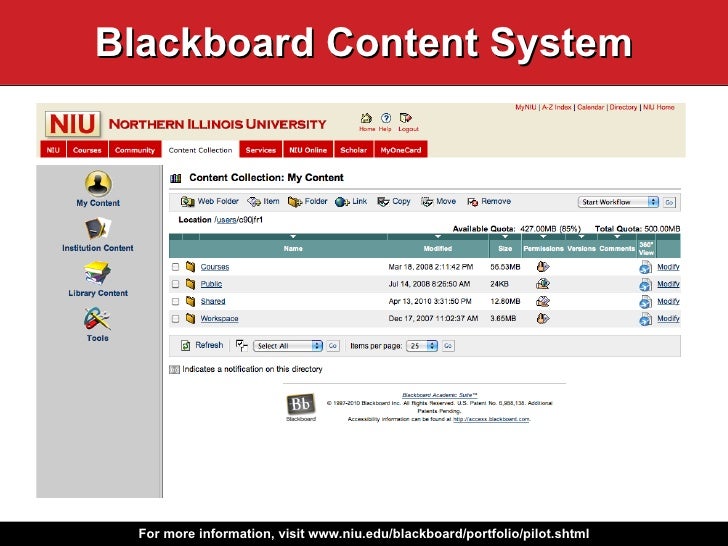Screen dimensions: 728x546
Task: Open the Start Workflow dropdown
Action: pyautogui.click(x=618, y=202)
